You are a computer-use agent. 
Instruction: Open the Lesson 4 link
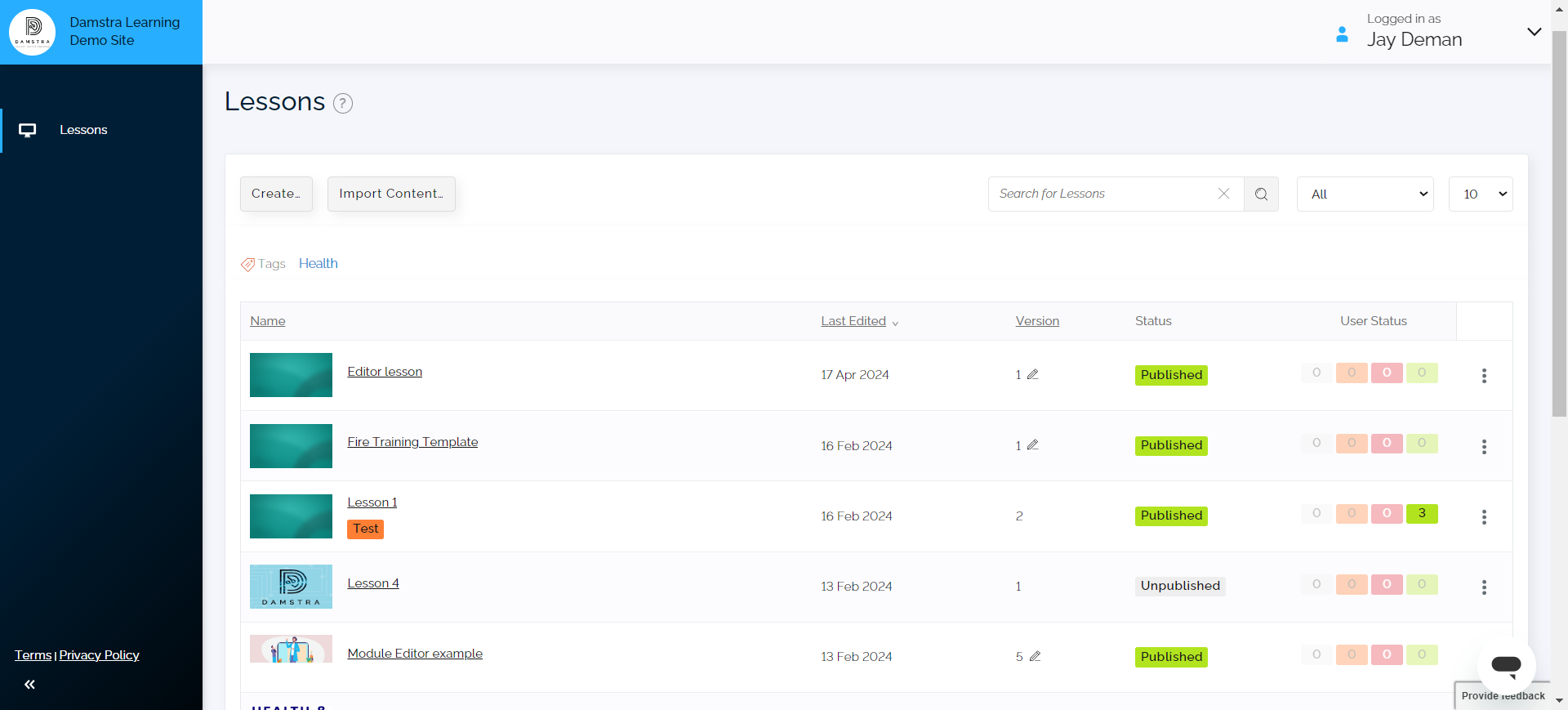click(373, 583)
